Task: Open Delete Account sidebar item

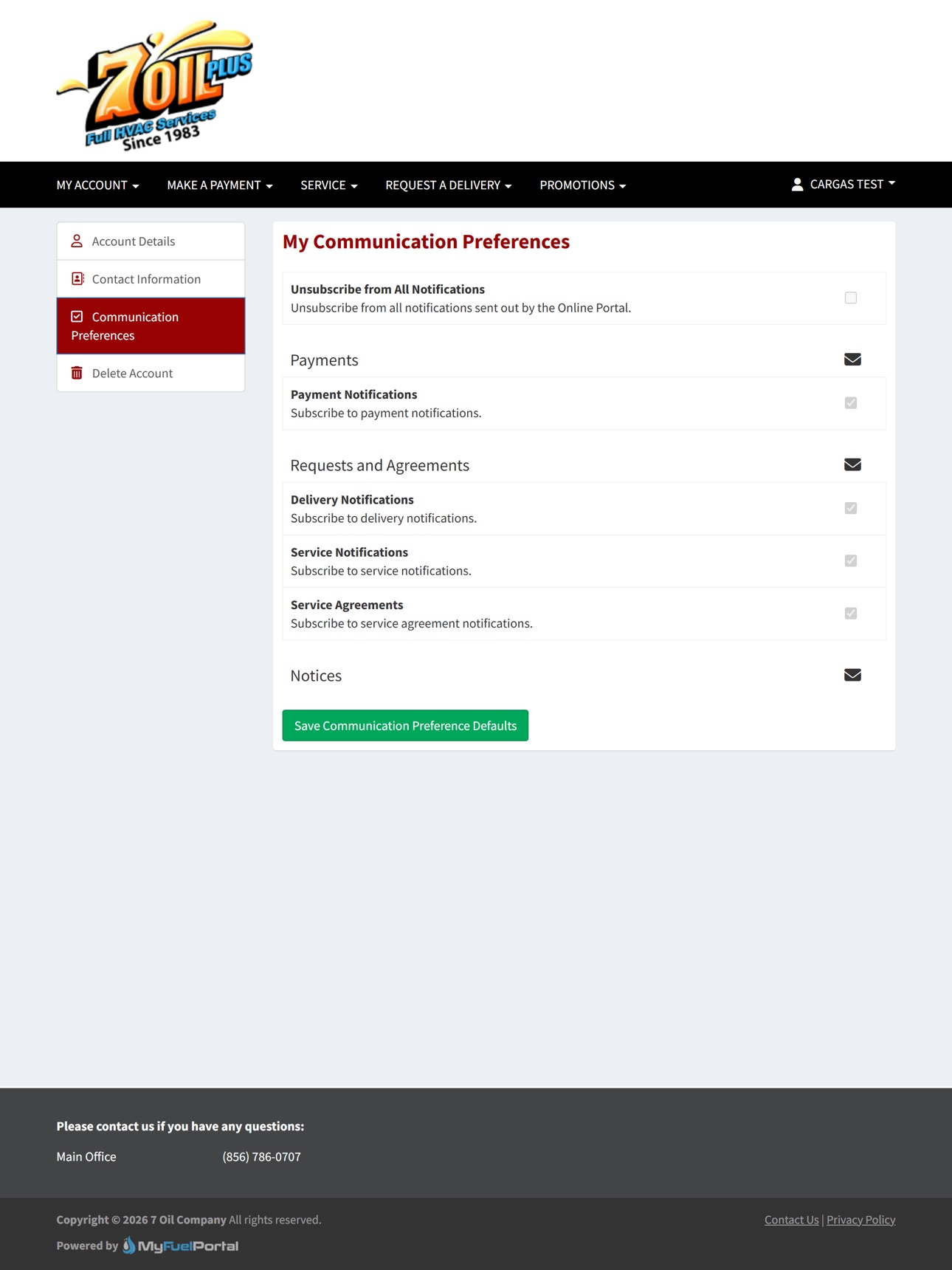Action: pos(151,373)
